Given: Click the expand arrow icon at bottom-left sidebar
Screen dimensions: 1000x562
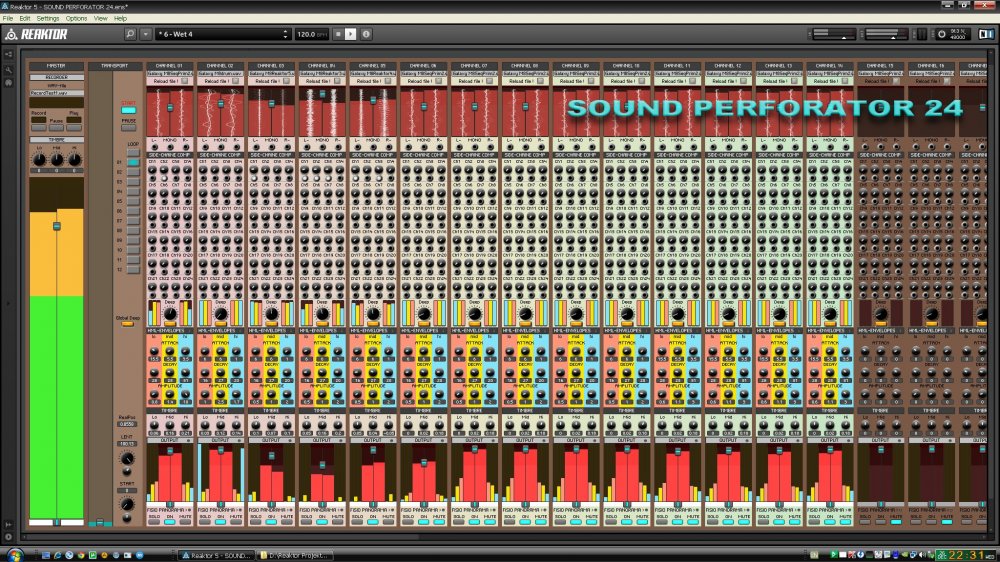Looking at the screenshot, I should (8, 524).
